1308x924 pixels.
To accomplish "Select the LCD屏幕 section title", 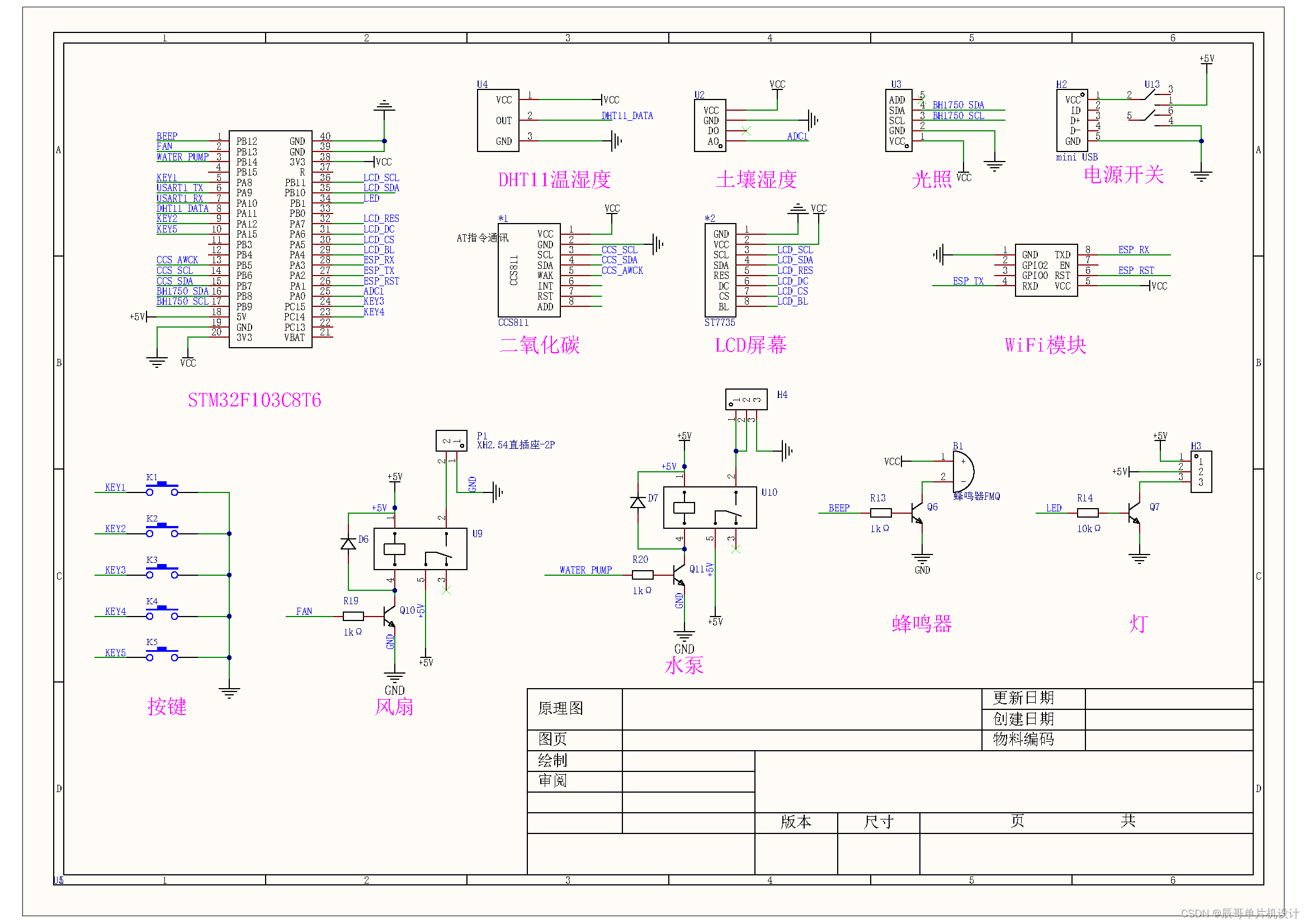I will (x=750, y=345).
